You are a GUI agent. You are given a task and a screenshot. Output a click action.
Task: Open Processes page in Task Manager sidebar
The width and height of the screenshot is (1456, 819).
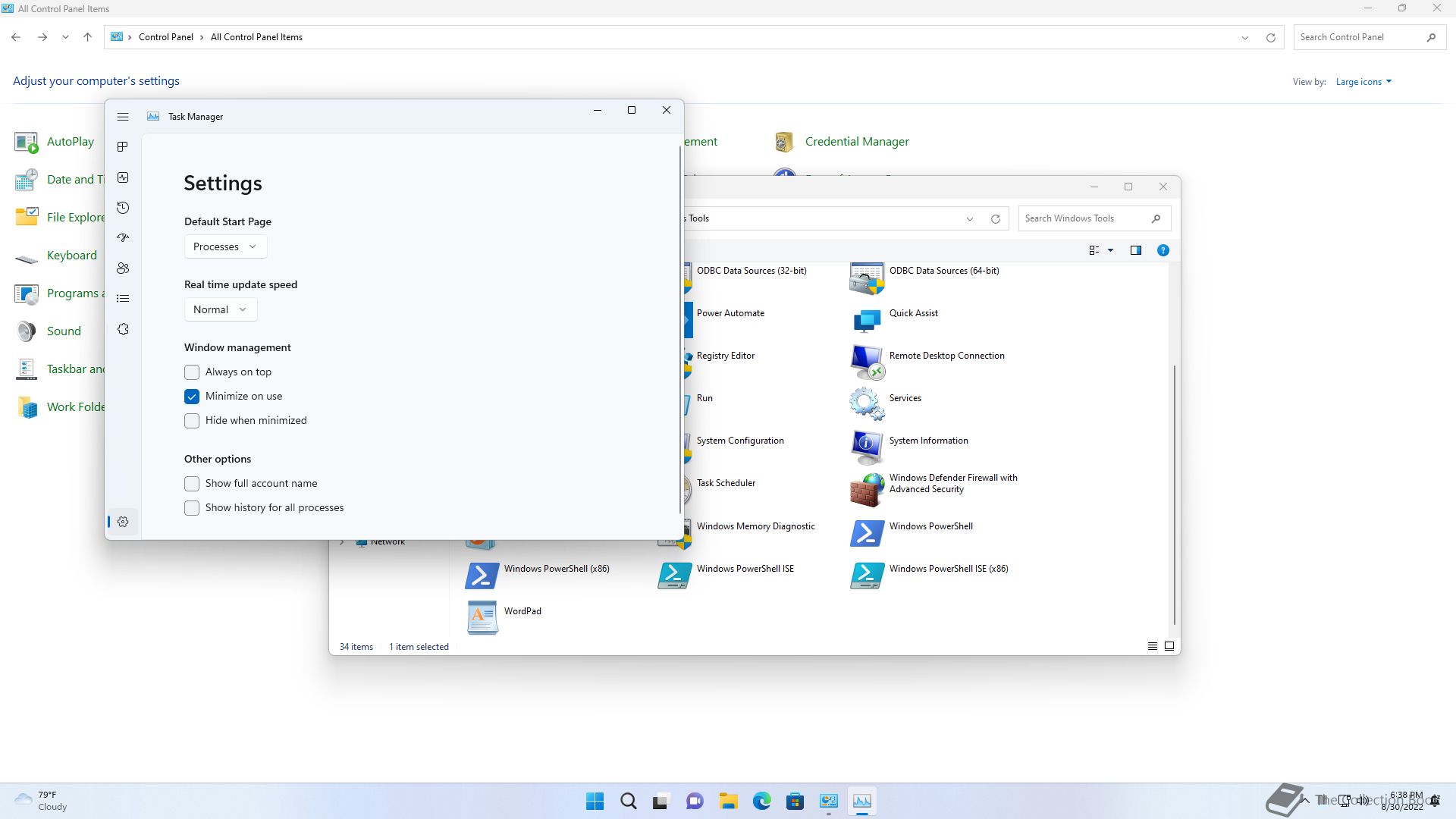(x=123, y=147)
